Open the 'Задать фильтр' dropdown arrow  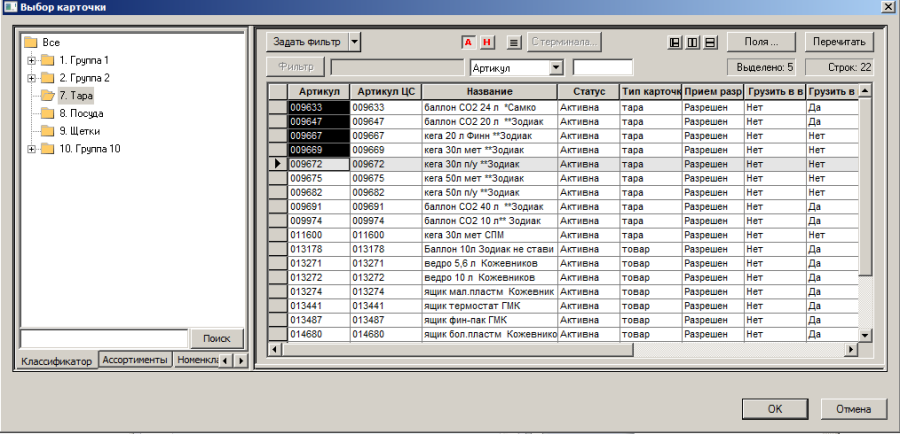(355, 42)
